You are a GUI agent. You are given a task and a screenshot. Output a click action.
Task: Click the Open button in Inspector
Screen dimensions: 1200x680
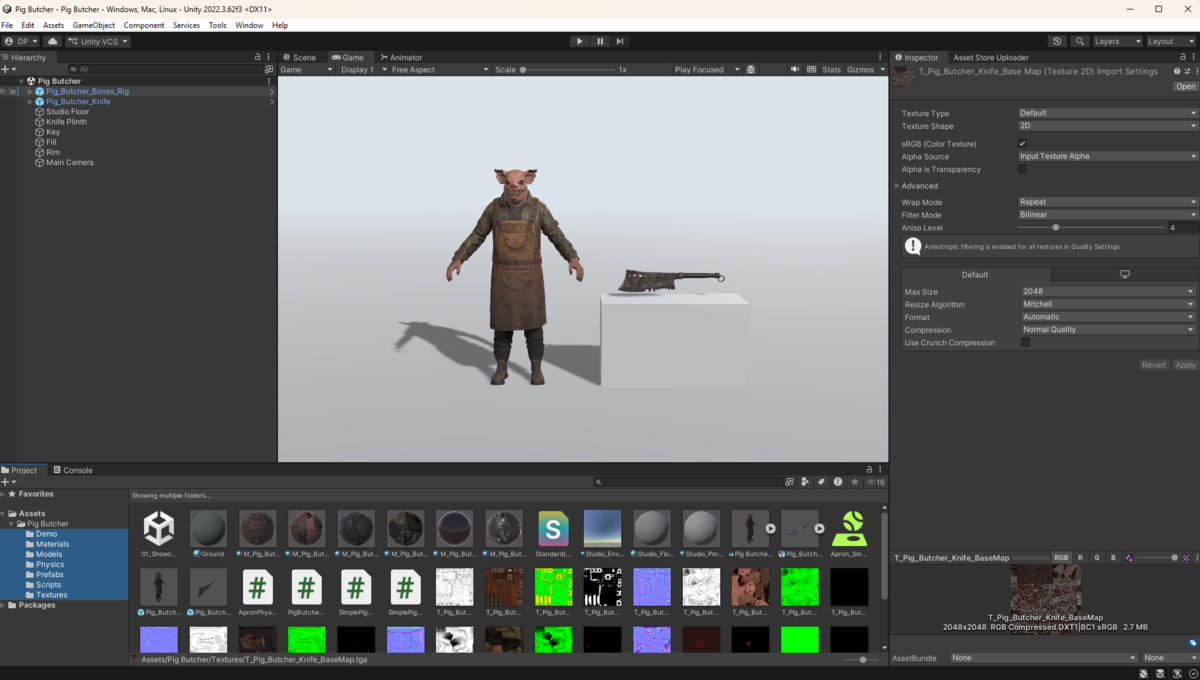point(1185,86)
